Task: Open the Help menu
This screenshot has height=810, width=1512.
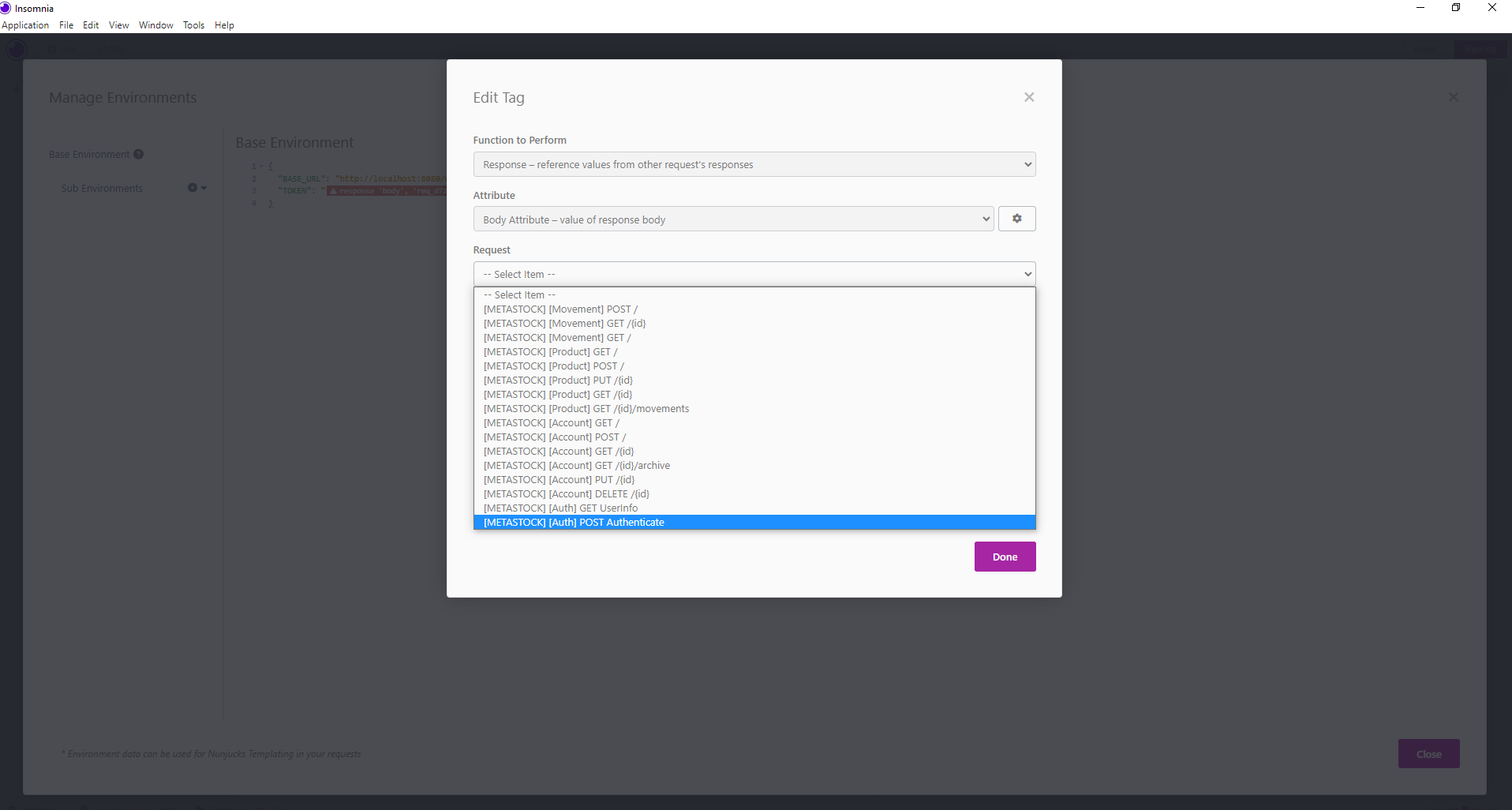Action: (x=224, y=25)
